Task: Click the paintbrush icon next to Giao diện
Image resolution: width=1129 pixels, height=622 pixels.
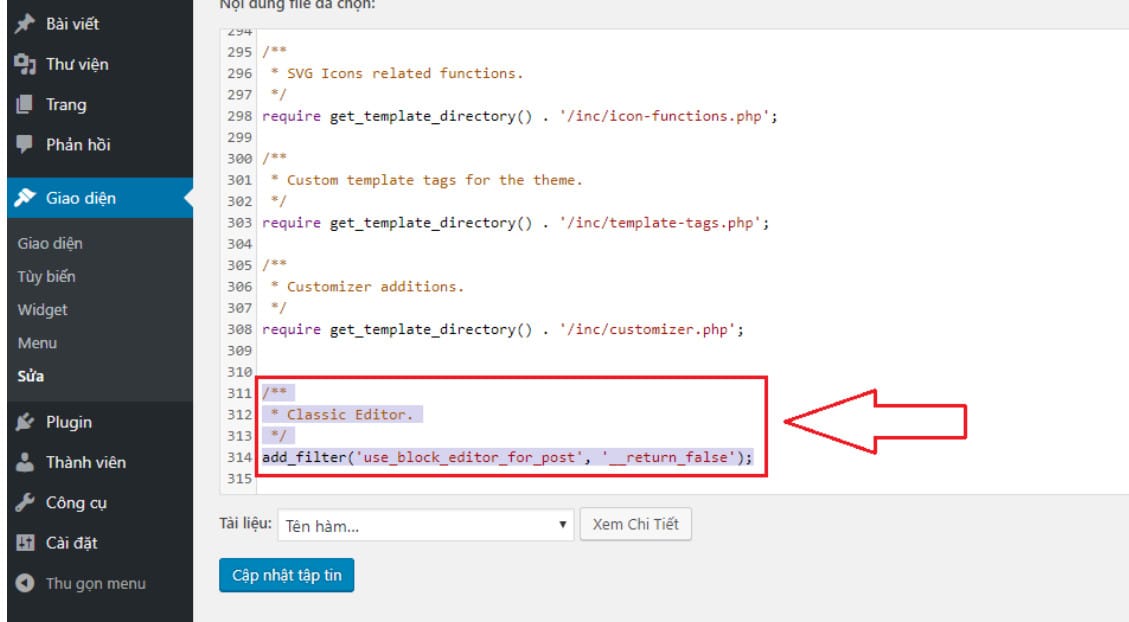Action: pos(25,199)
